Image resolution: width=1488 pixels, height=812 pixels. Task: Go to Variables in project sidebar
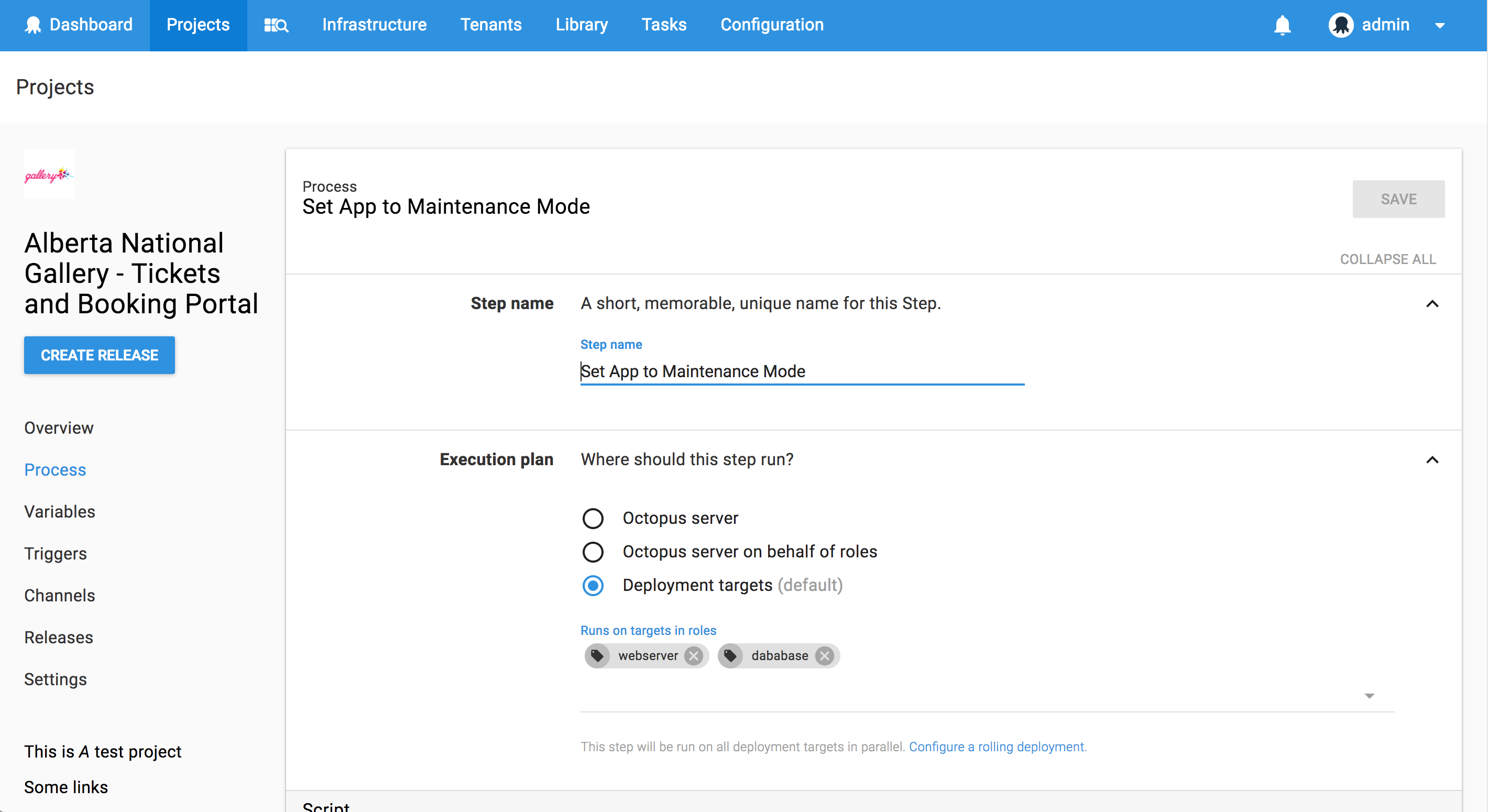[60, 512]
